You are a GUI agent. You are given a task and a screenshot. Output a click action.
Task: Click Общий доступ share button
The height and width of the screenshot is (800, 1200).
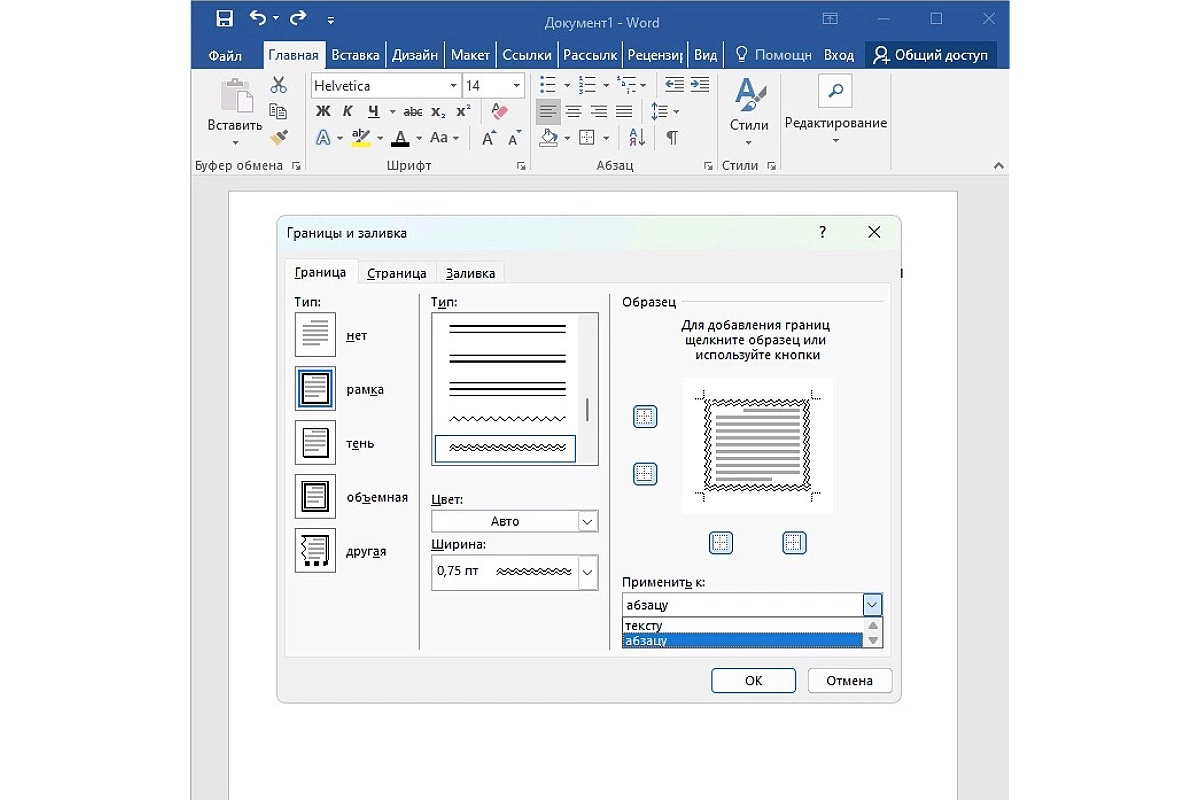tap(931, 56)
